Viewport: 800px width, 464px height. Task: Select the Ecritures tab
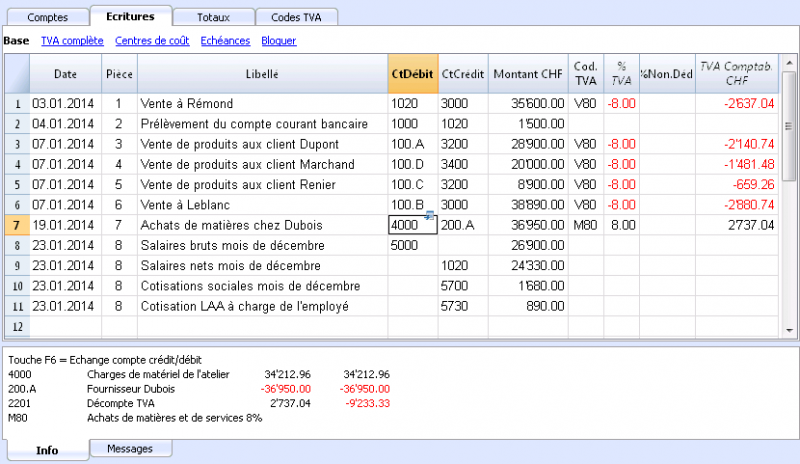tap(131, 16)
